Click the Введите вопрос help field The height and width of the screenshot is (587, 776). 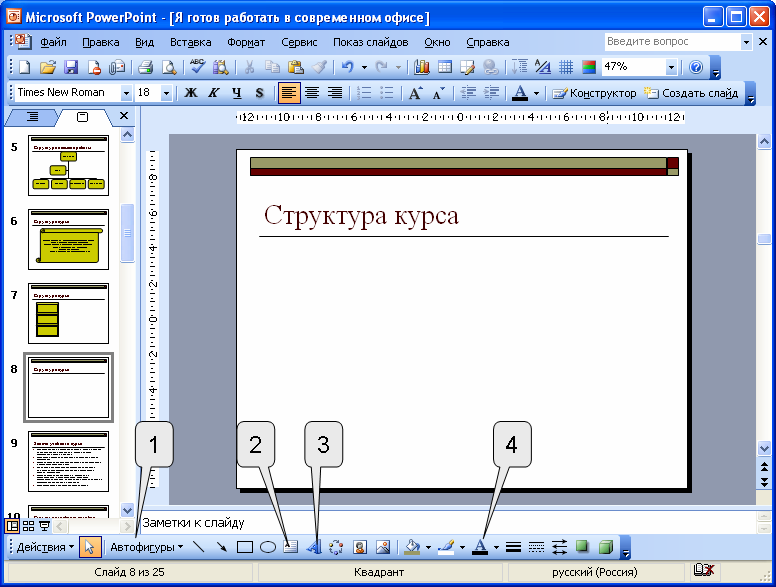(673, 42)
